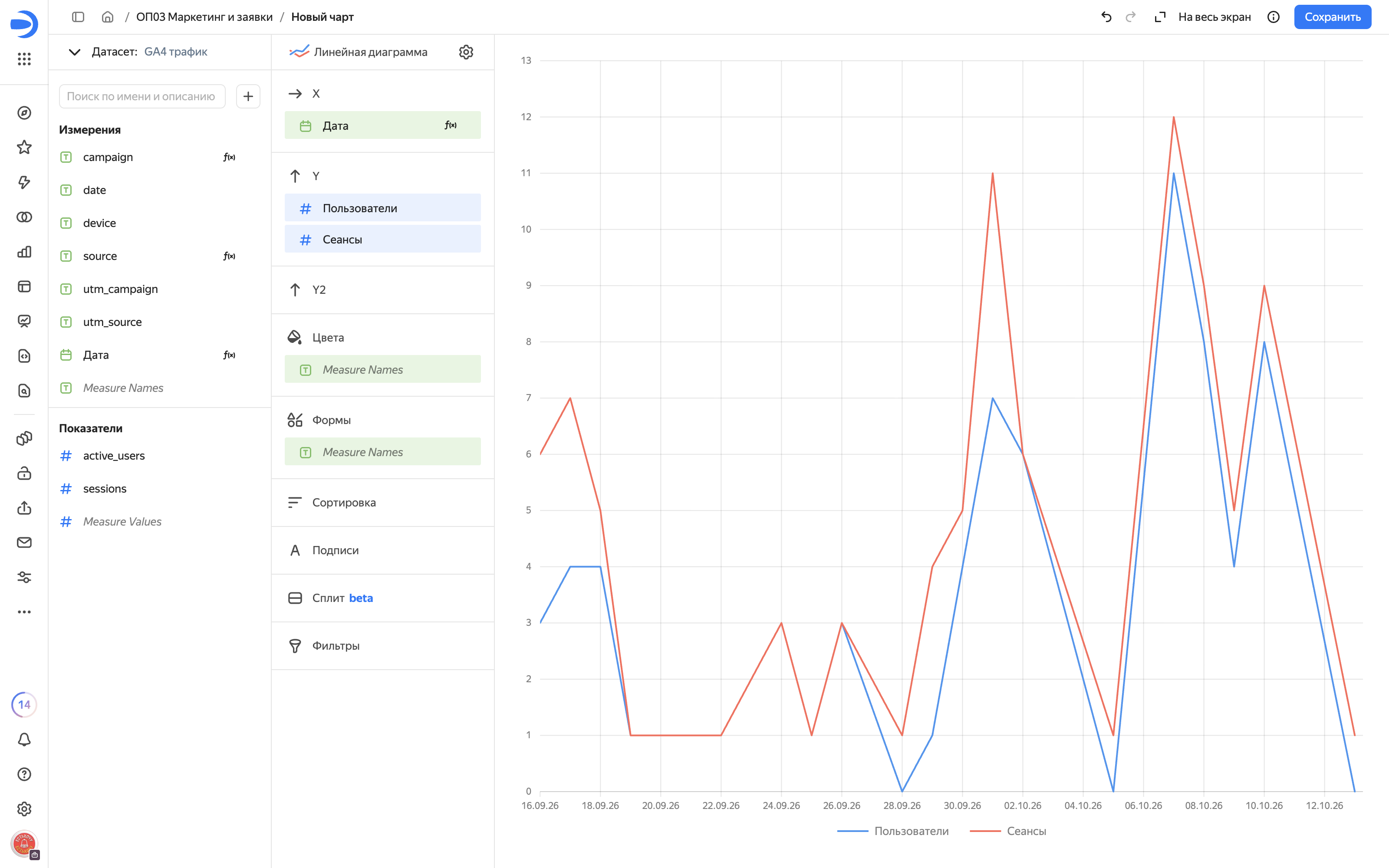Click the Сохранить button
The image size is (1389, 868).
(1332, 17)
